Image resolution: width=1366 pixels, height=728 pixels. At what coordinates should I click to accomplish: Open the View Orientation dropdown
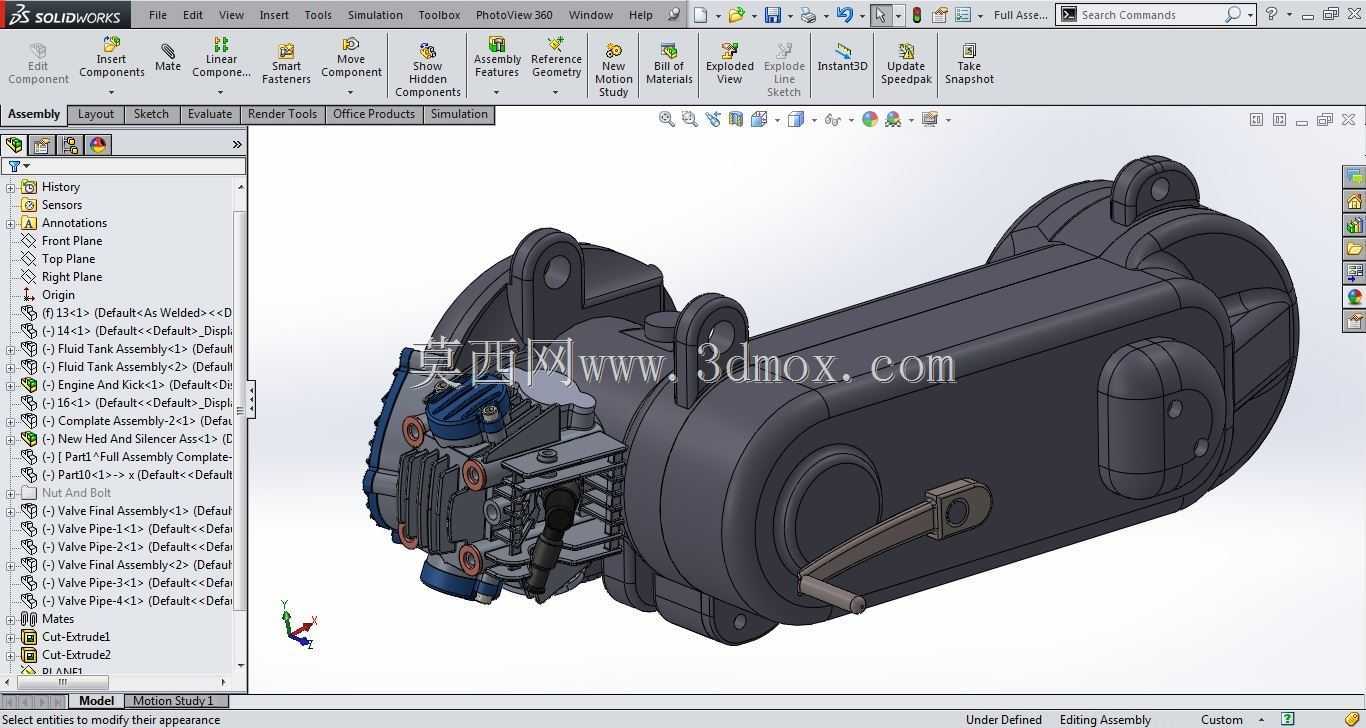coord(777,120)
